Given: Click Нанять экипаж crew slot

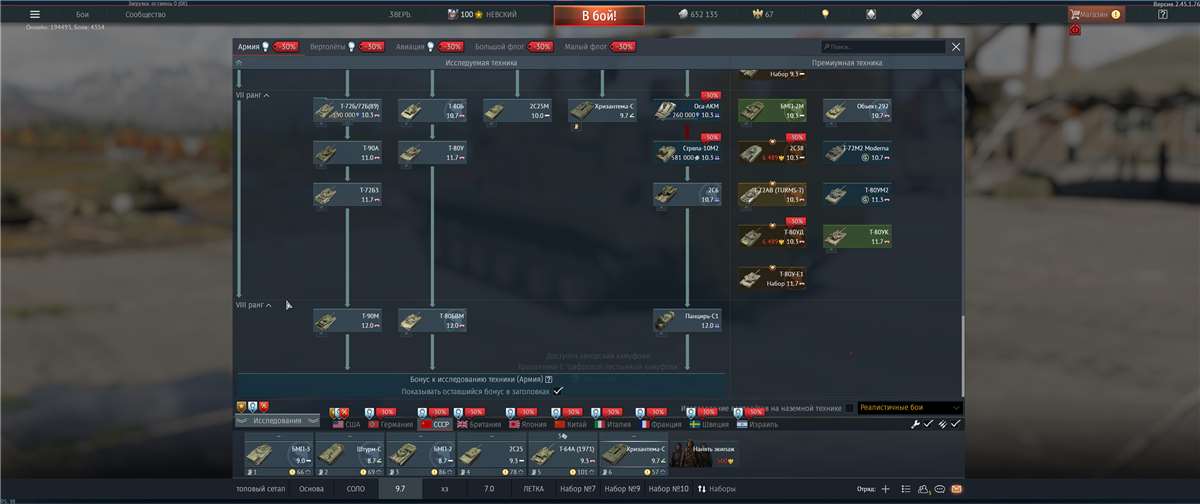Looking at the screenshot, I should pyautogui.click(x=706, y=454).
